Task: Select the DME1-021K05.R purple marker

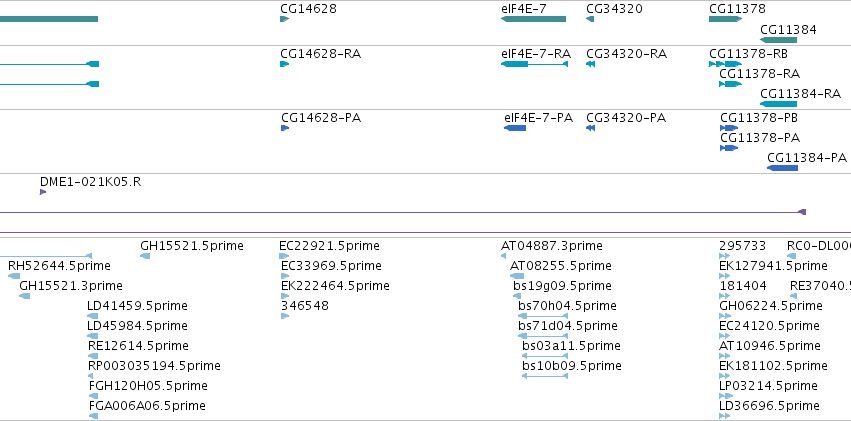Action: coord(43,192)
